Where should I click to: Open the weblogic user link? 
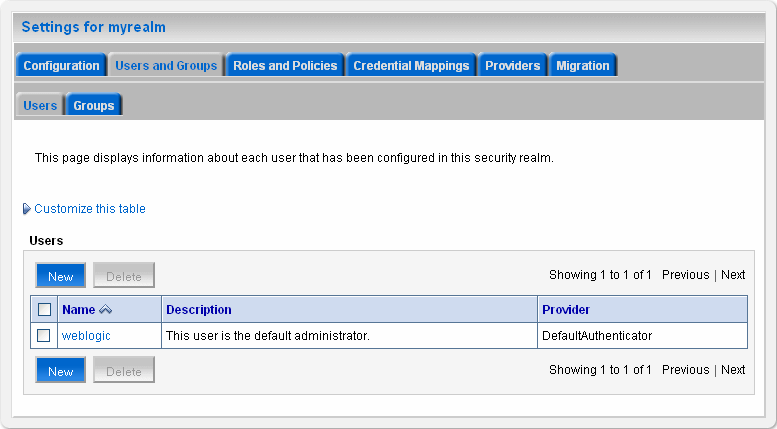tap(86, 335)
